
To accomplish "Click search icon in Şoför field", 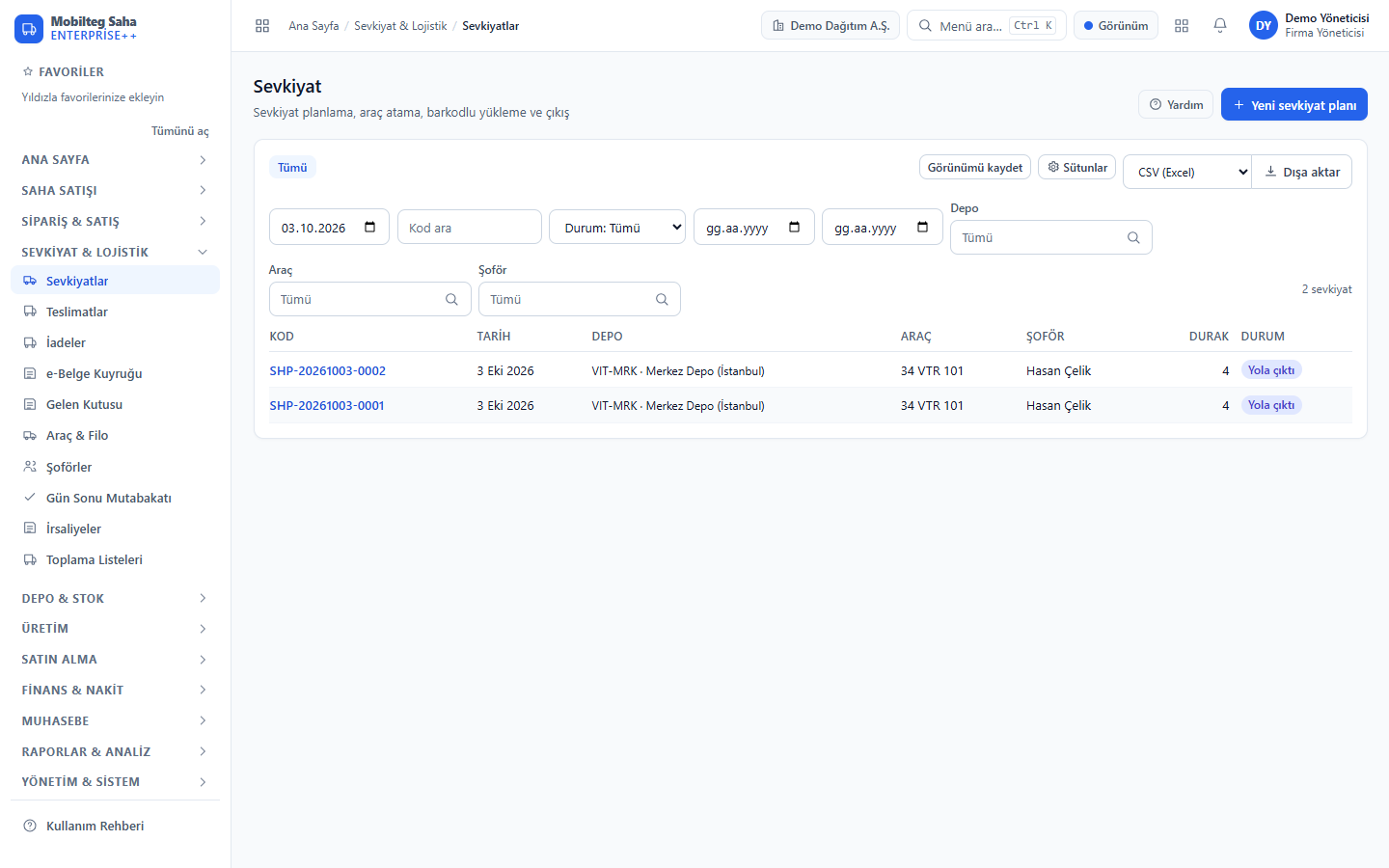I will tap(662, 299).
